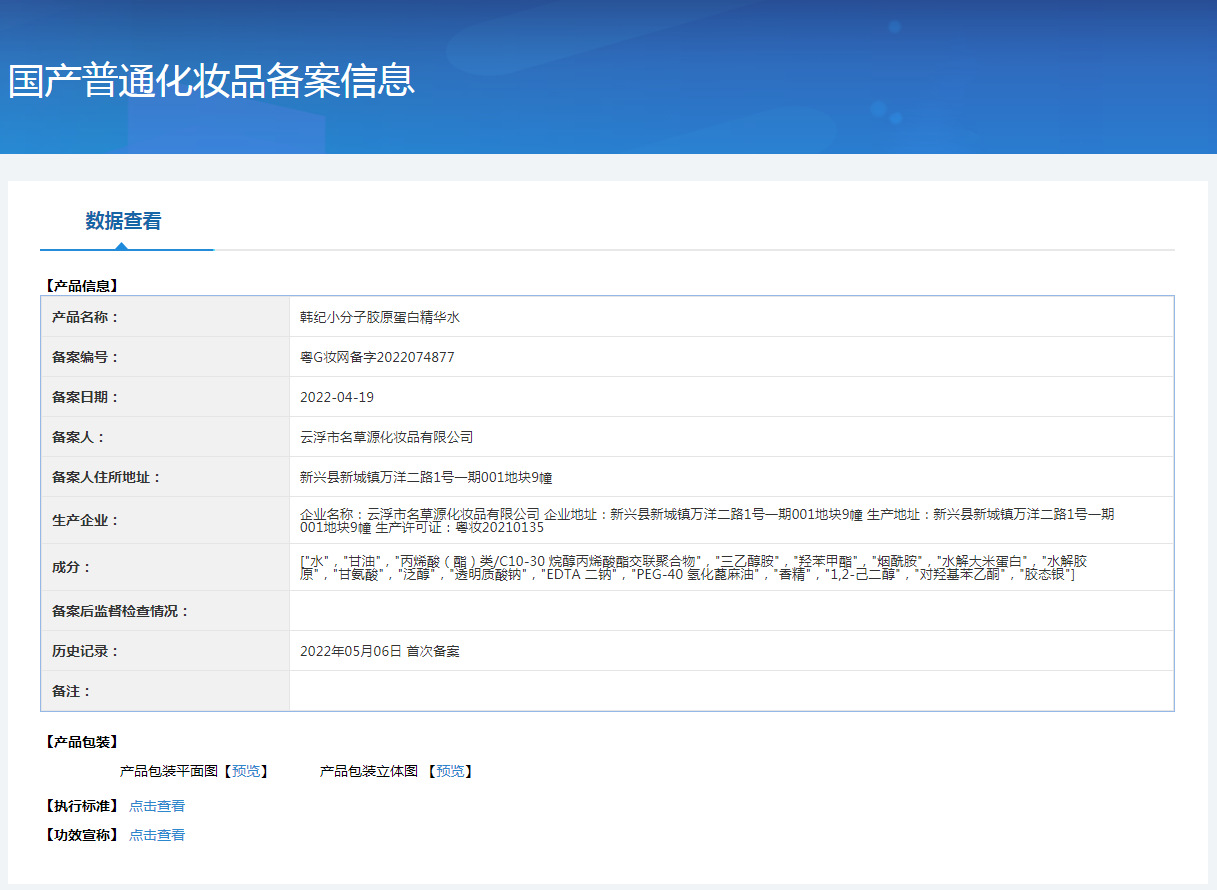The height and width of the screenshot is (890, 1217).
Task: Preview the 产品包装平面图 image
Action: pos(245,771)
